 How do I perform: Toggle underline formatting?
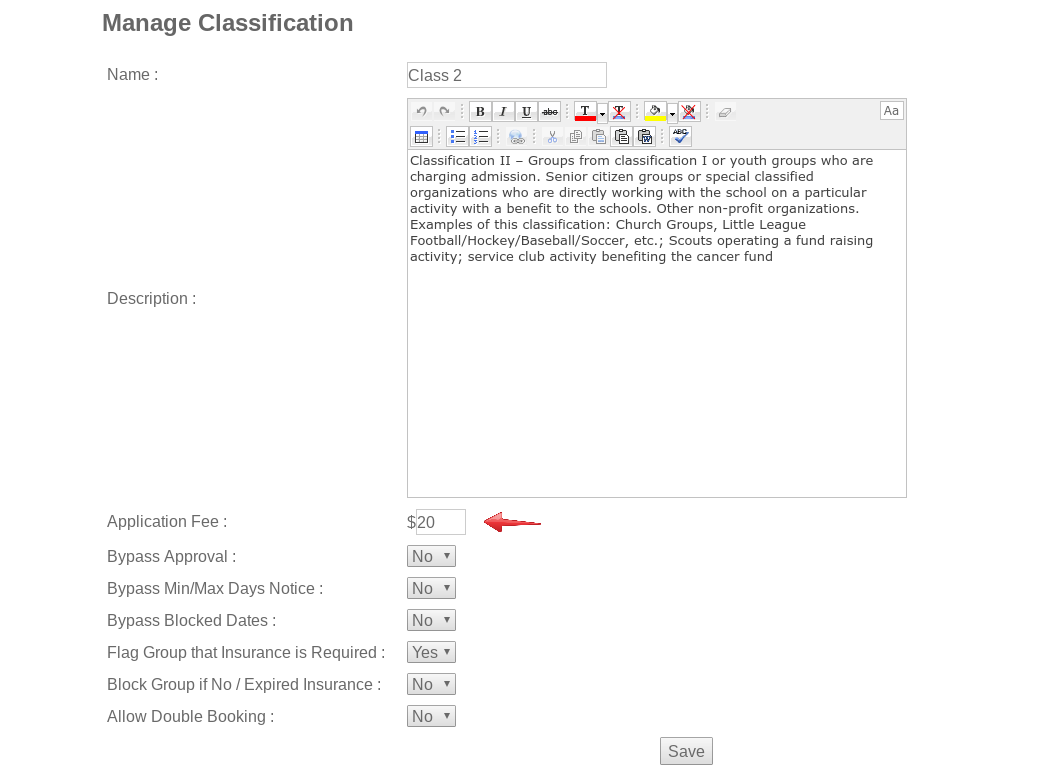click(527, 111)
